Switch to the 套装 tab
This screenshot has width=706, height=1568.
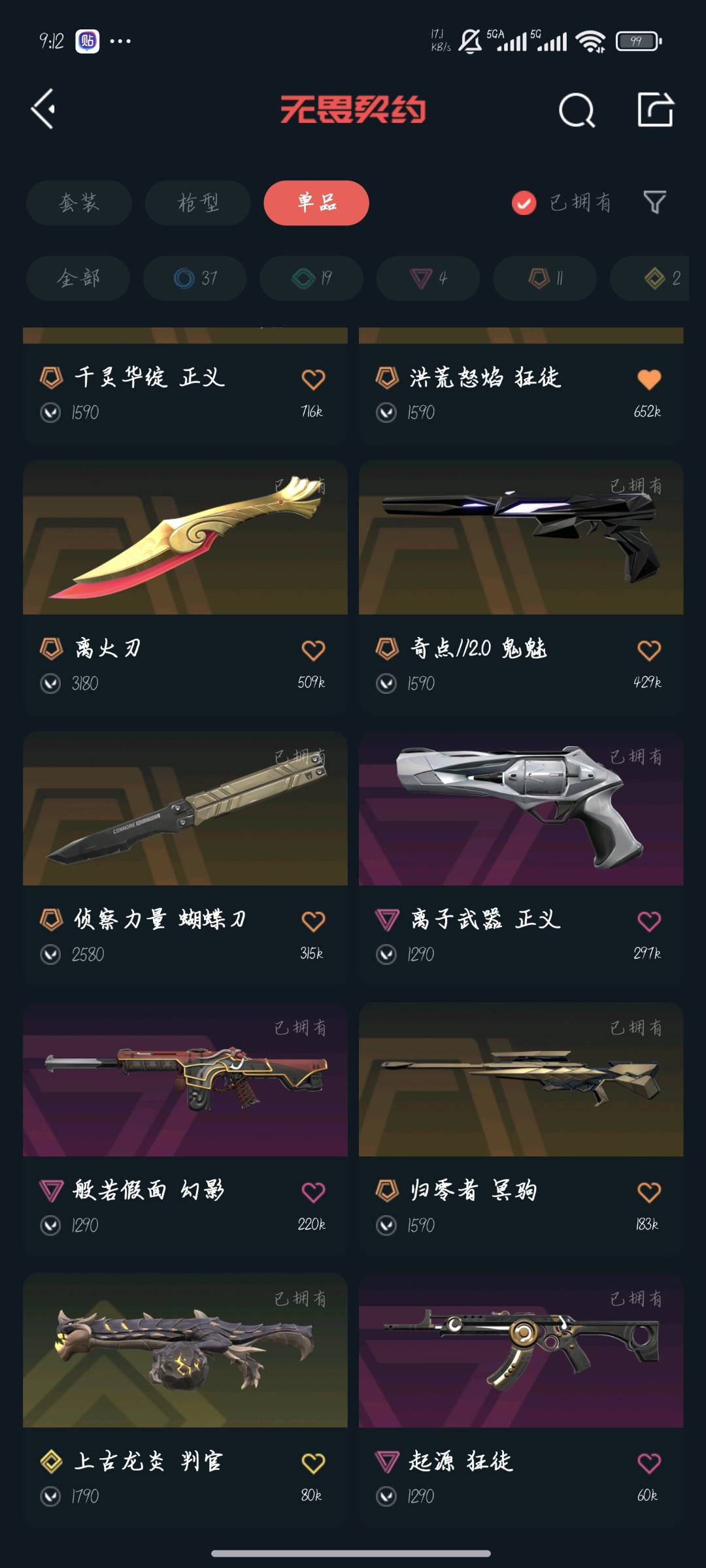click(79, 203)
